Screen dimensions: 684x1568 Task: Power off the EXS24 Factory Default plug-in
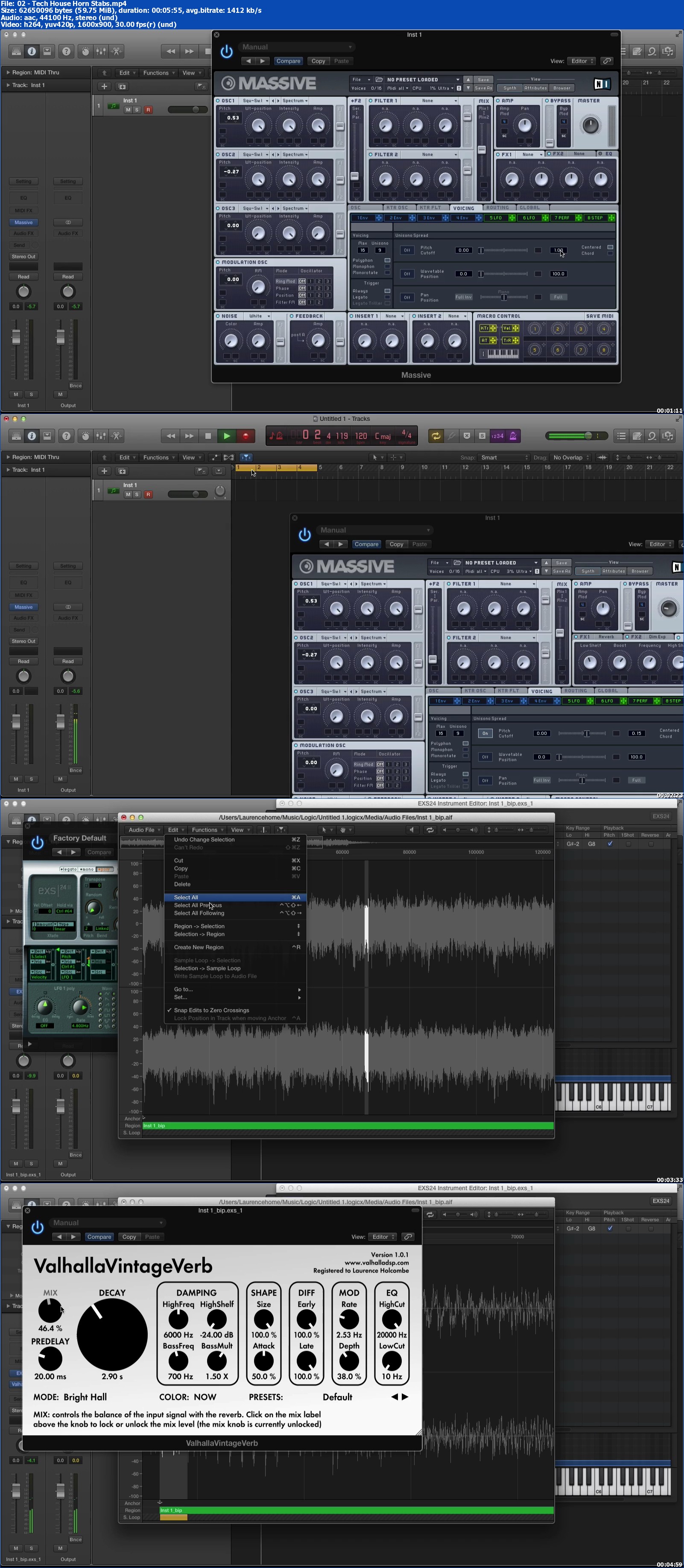[x=38, y=842]
